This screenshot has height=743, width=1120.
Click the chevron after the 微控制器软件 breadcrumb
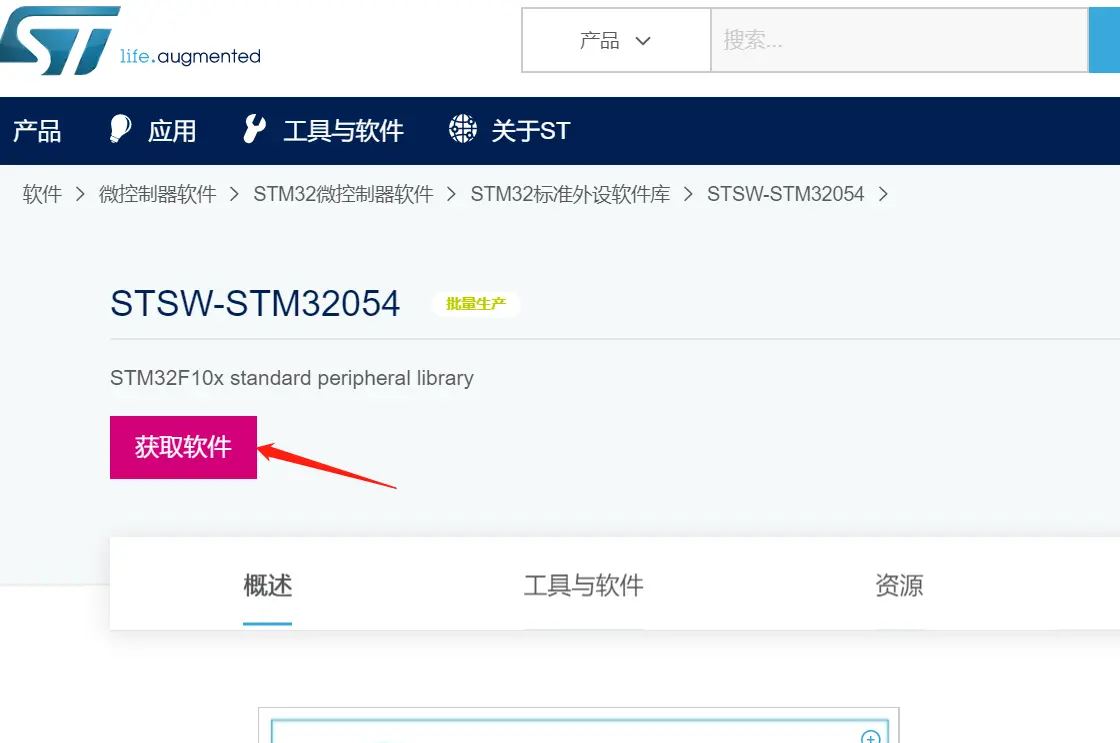click(x=234, y=194)
